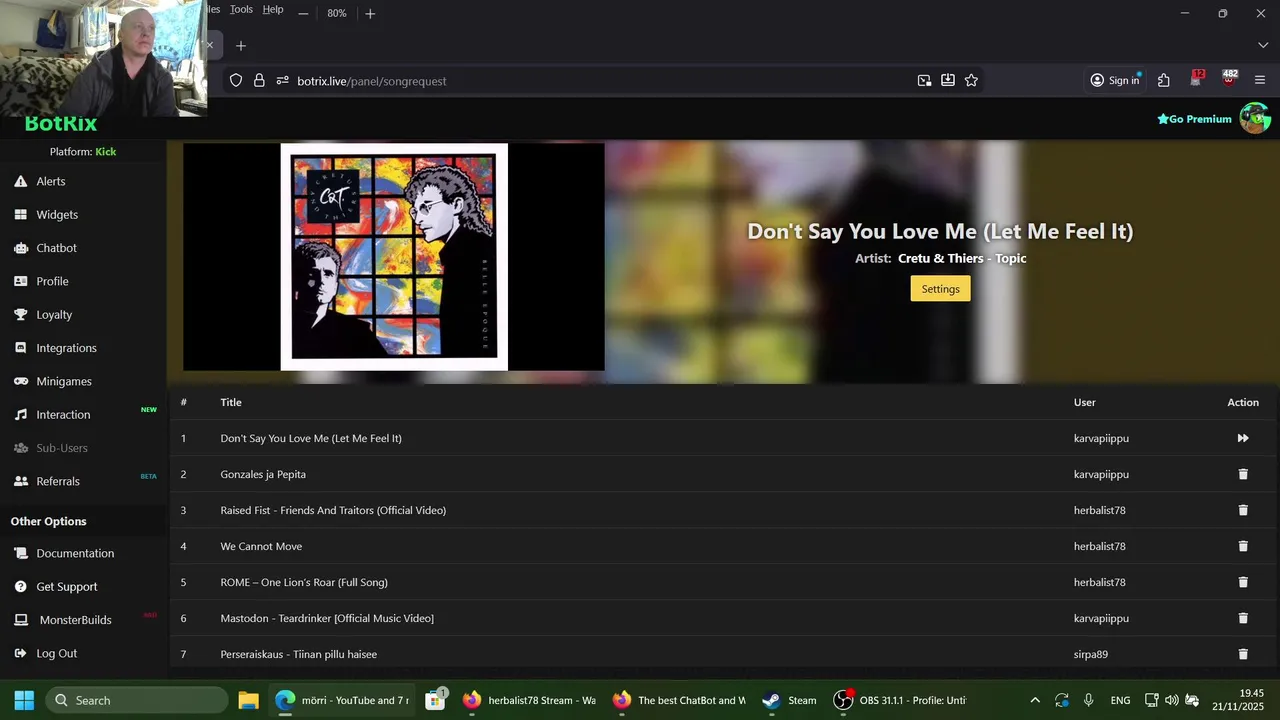Click the ENG language indicator

click(1120, 700)
